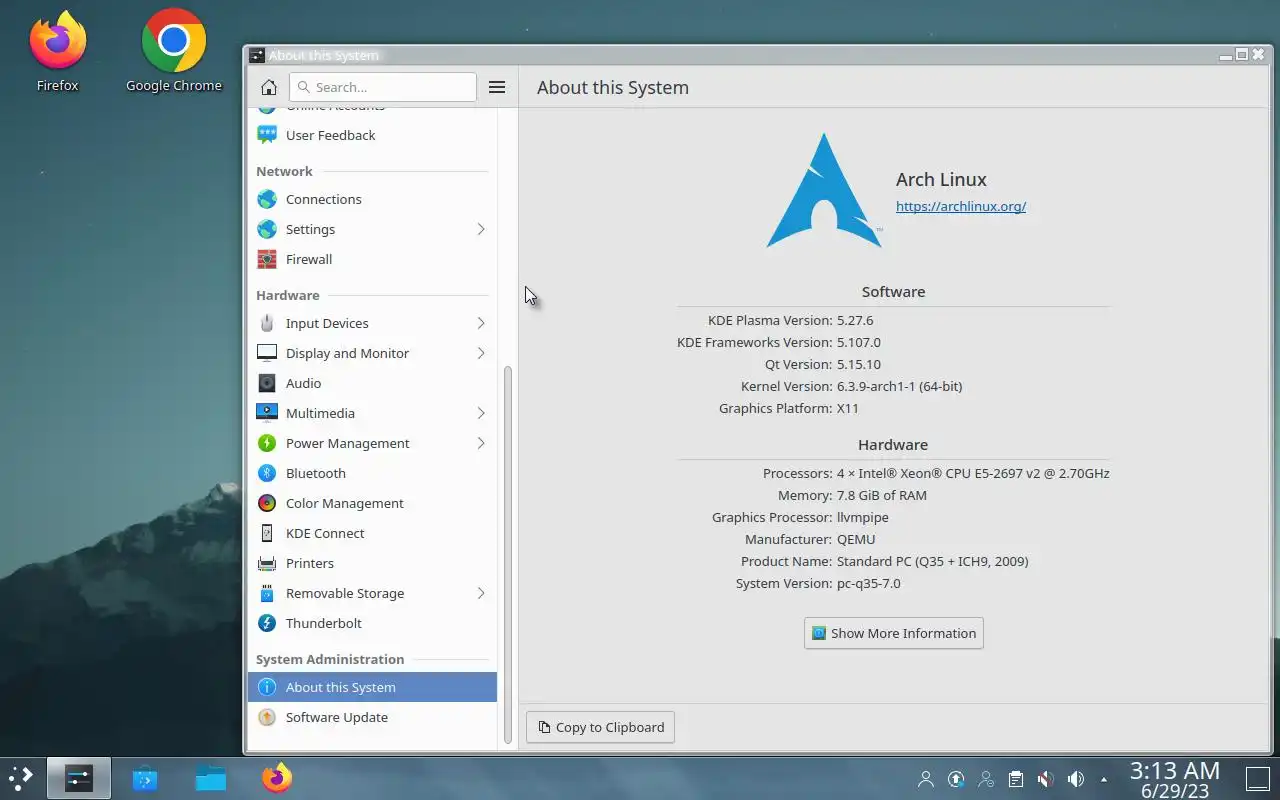
Task: Click the System Version value pc-q35-7.0
Action: click(x=869, y=583)
